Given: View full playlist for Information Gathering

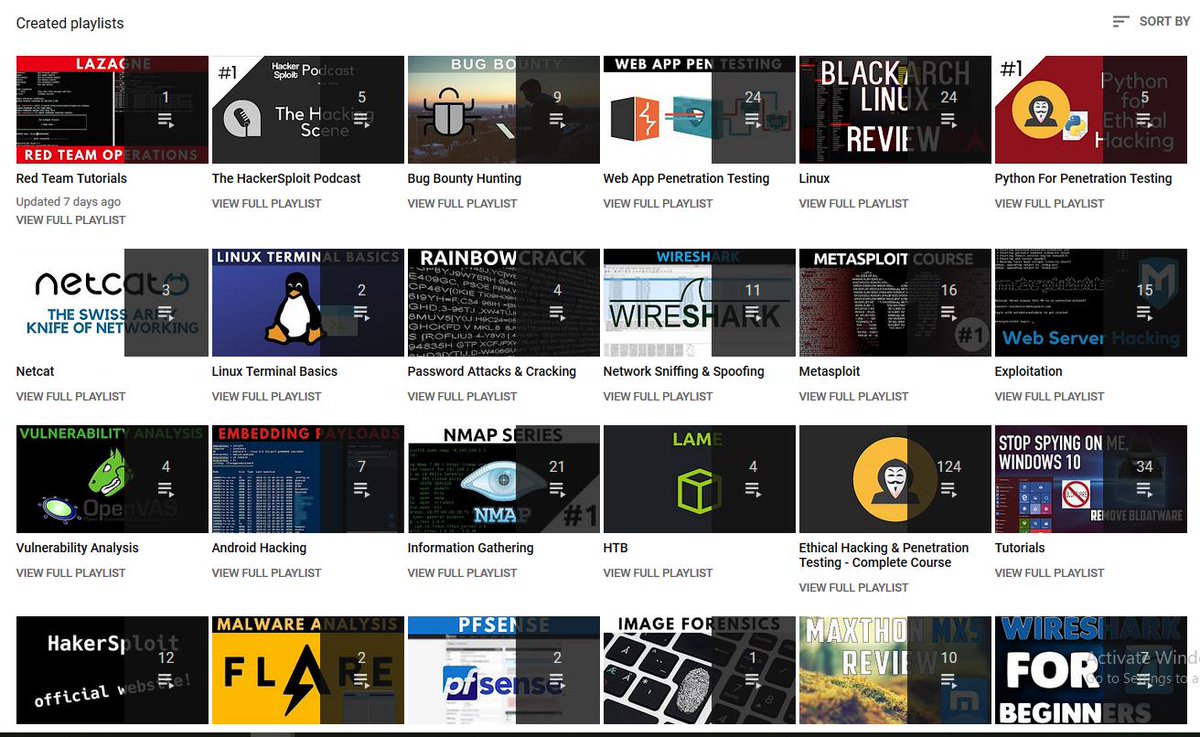Looking at the screenshot, I should pos(462,573).
